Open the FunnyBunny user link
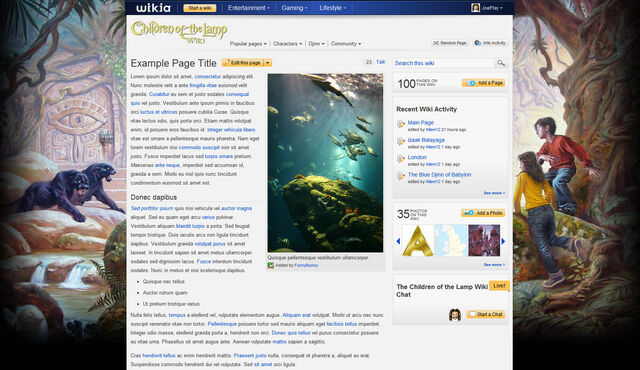The image size is (640, 370). [x=306, y=265]
